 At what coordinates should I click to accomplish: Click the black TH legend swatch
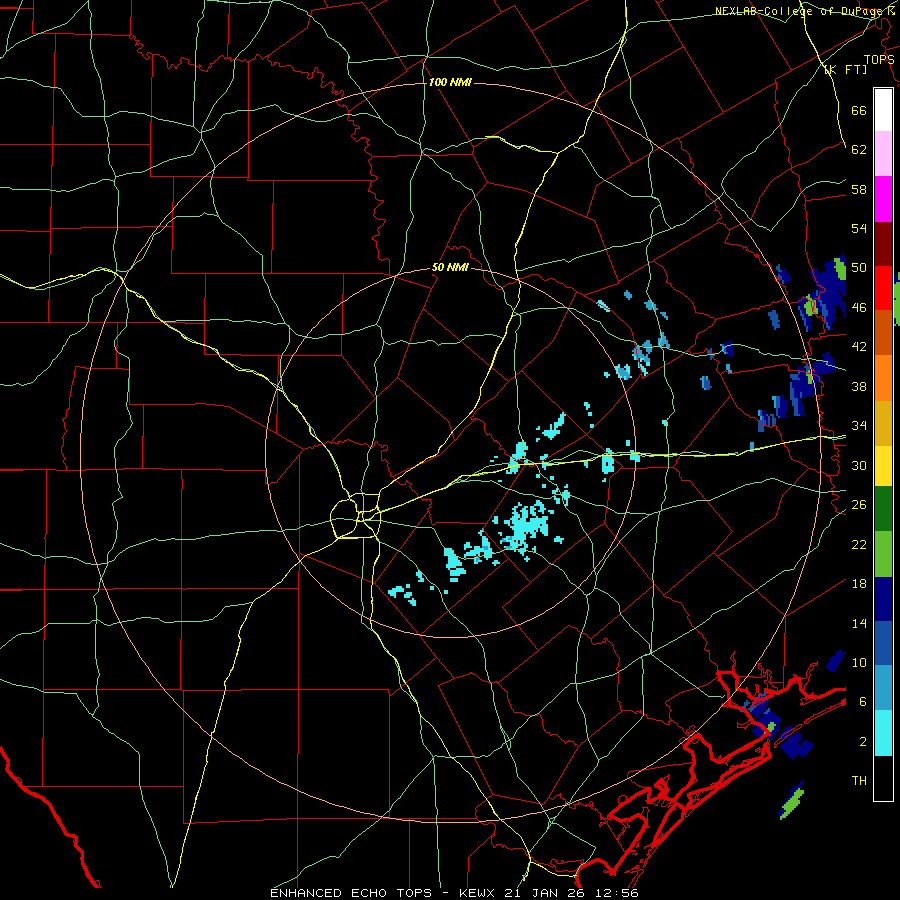(883, 778)
